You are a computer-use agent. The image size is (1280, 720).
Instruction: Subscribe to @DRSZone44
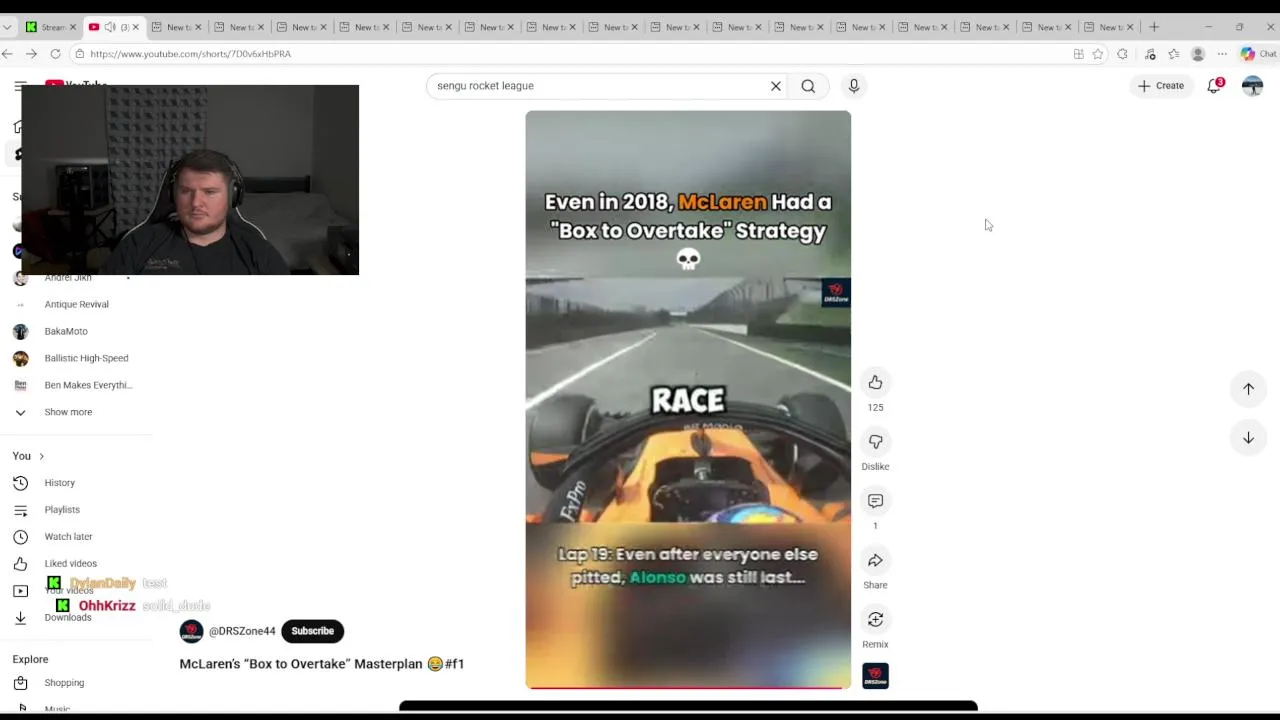[x=313, y=631]
